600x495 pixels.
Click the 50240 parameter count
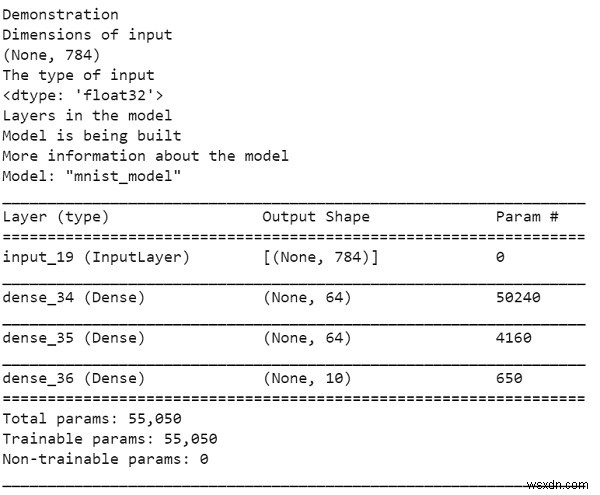coord(516,297)
